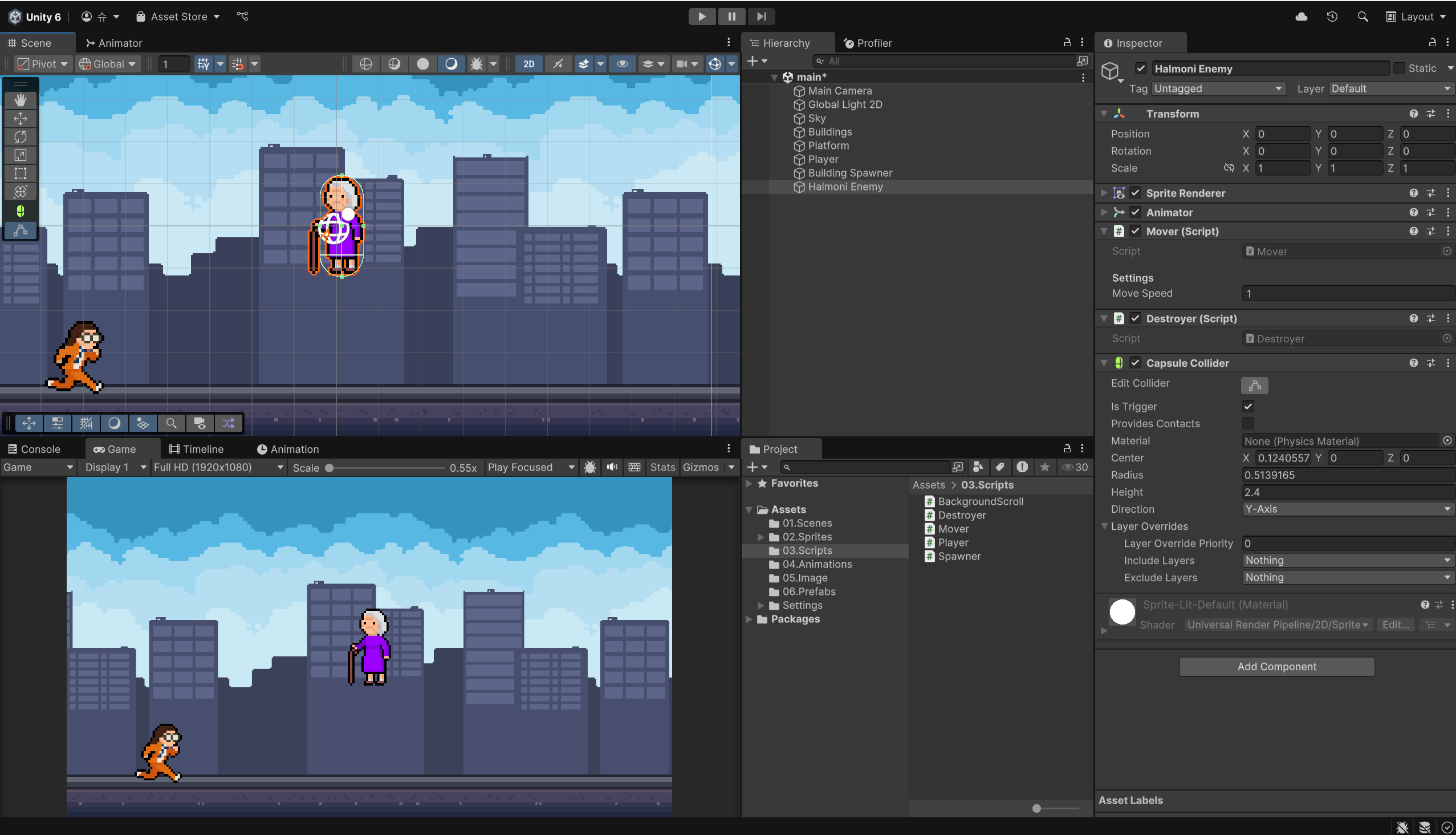Select Building Spawner in Hierarchy
Screen dimensions: 1456x835
pyautogui.click(x=849, y=173)
